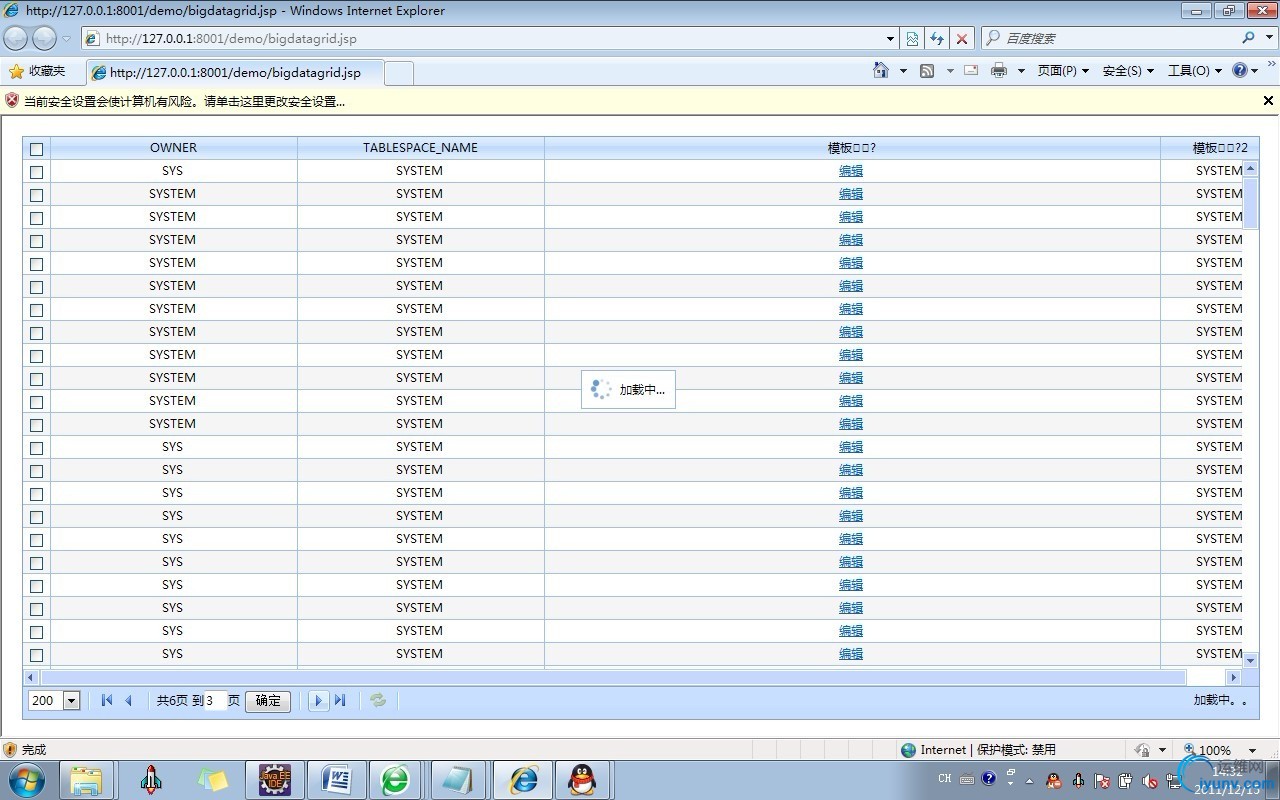Open the Favorites star button
This screenshot has width=1280, height=800.
(x=37, y=71)
